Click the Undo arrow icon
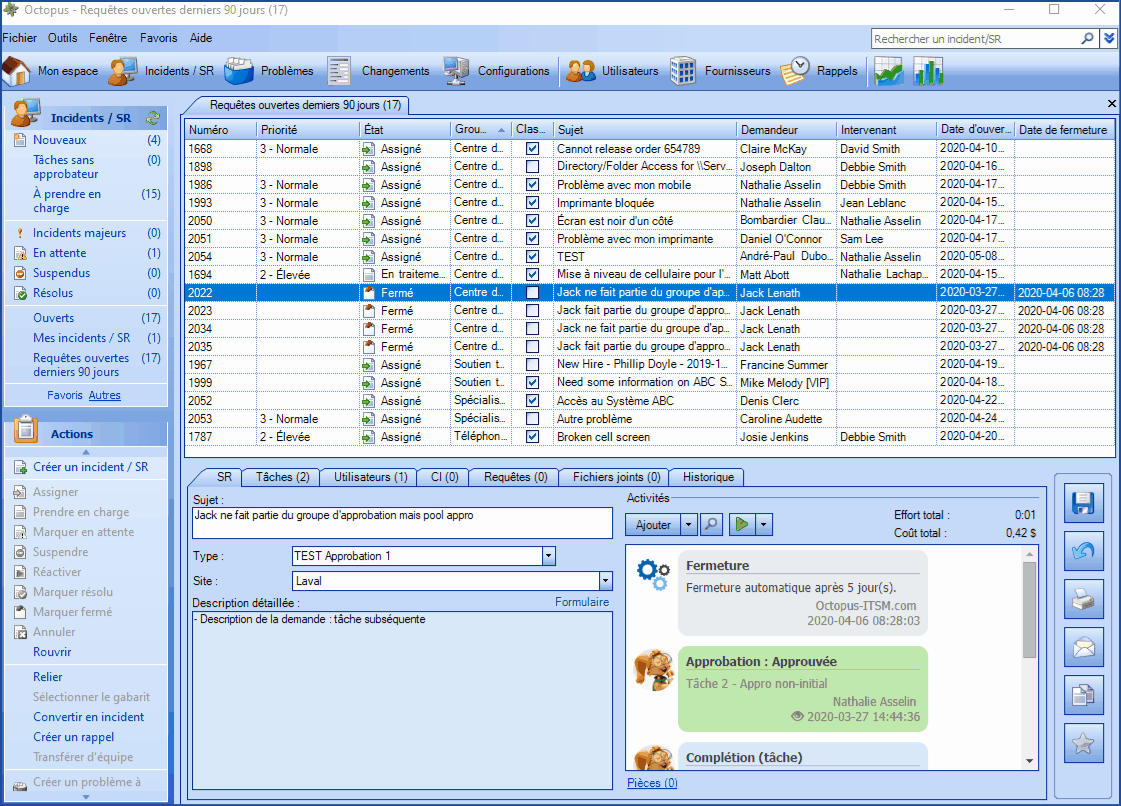1121x806 pixels. [x=1084, y=552]
